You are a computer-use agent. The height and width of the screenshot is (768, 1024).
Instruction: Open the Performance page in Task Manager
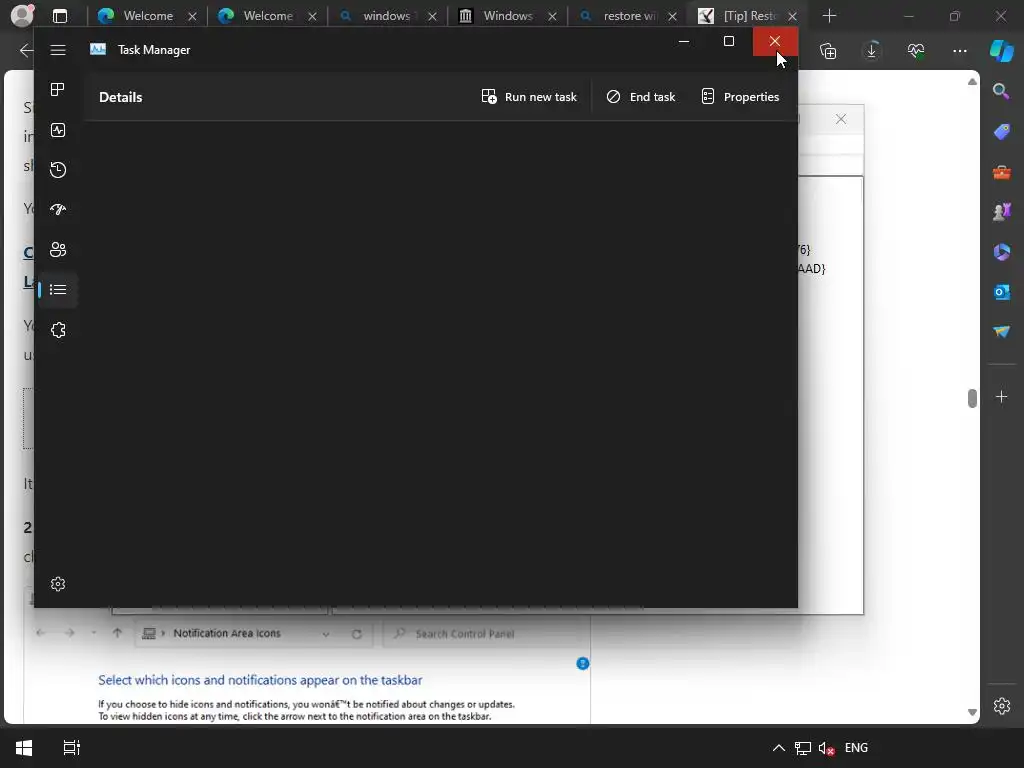58,130
